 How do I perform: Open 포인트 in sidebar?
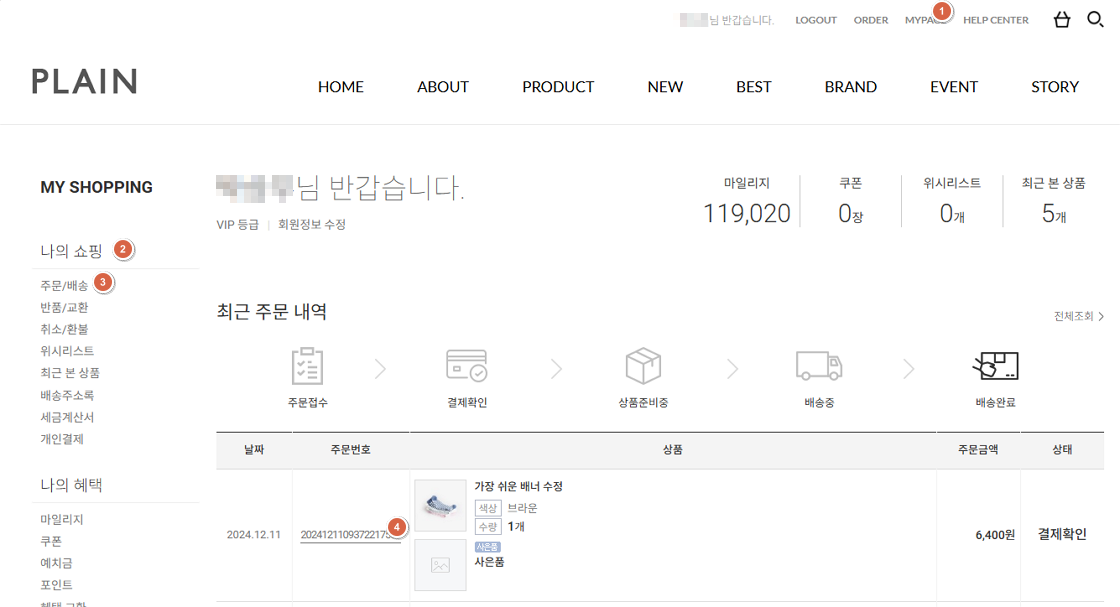pyautogui.click(x=56, y=585)
